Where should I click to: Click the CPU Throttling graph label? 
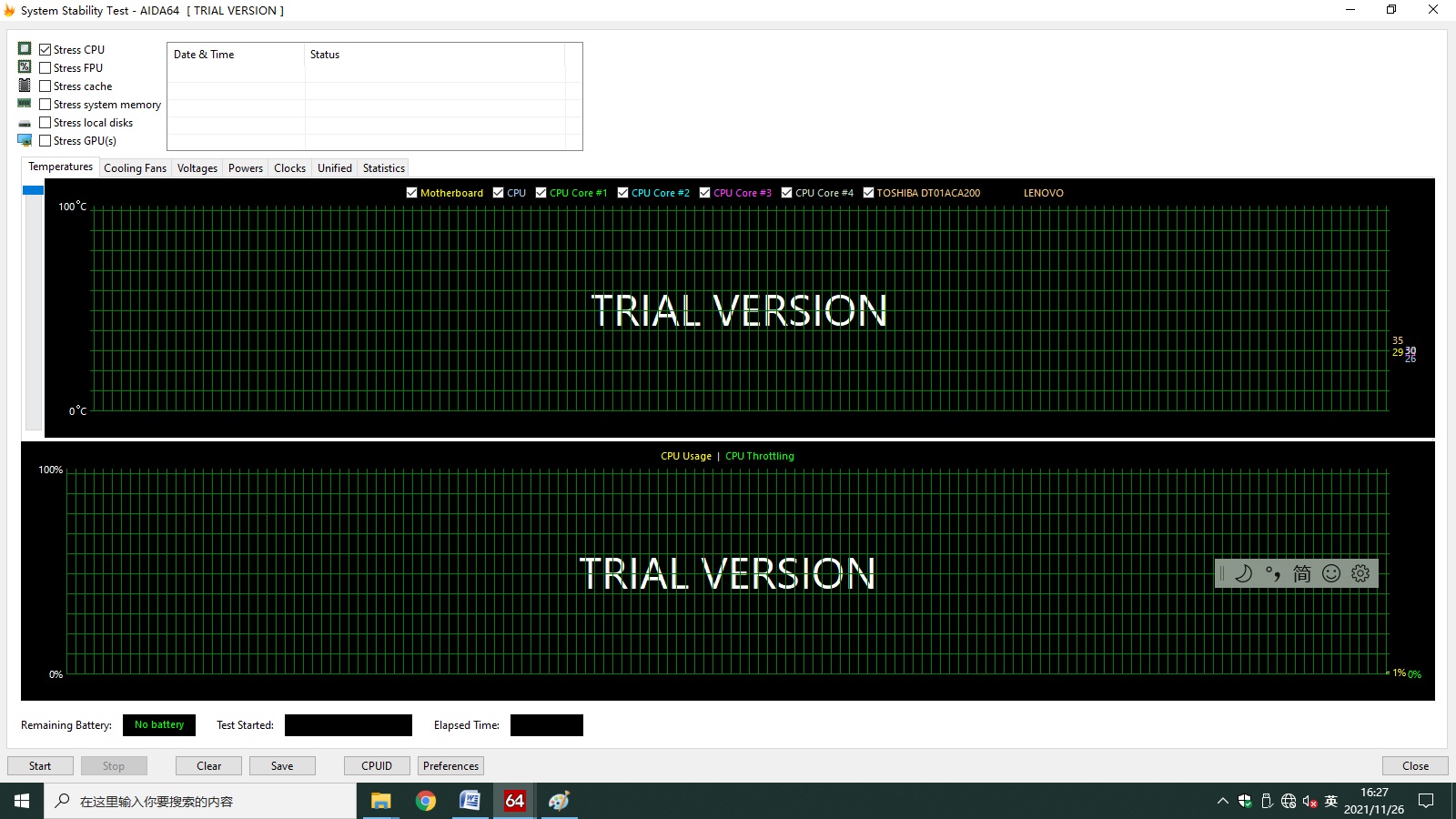[760, 456]
